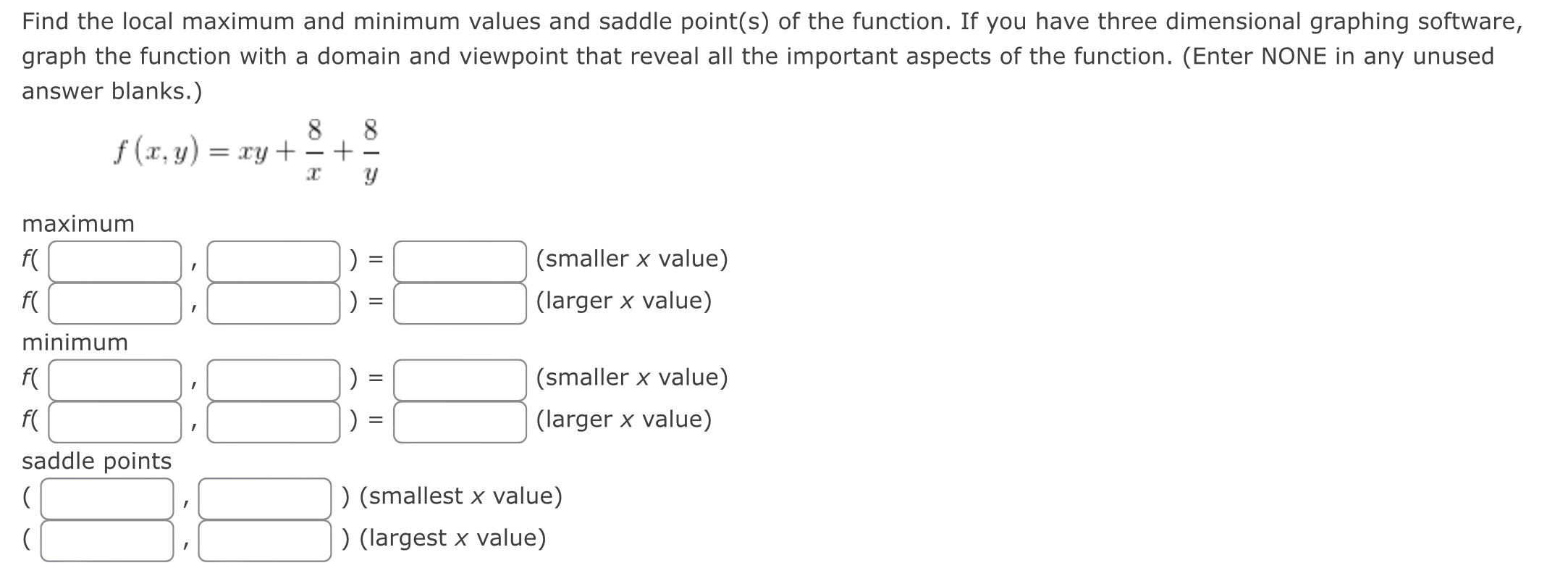Click the minimum value field (larger x value)
Image resolution: width=1568 pixels, height=576 pixels.
click(458, 419)
